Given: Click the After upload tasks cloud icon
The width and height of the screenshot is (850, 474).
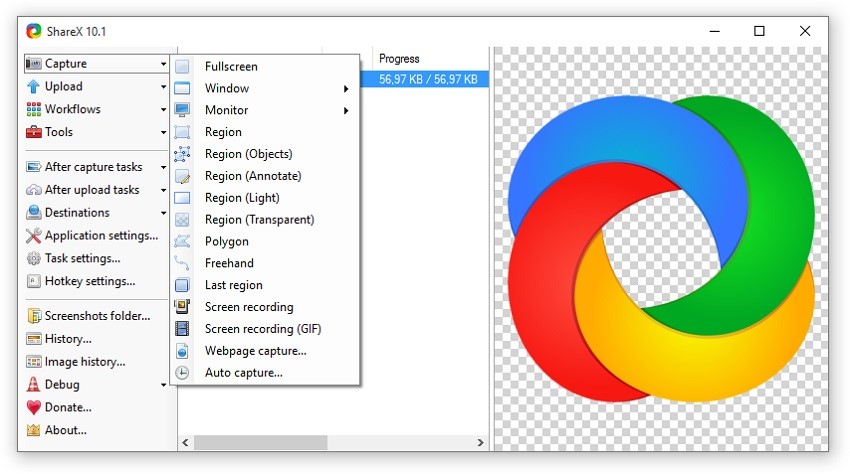Looking at the screenshot, I should pyautogui.click(x=34, y=190).
